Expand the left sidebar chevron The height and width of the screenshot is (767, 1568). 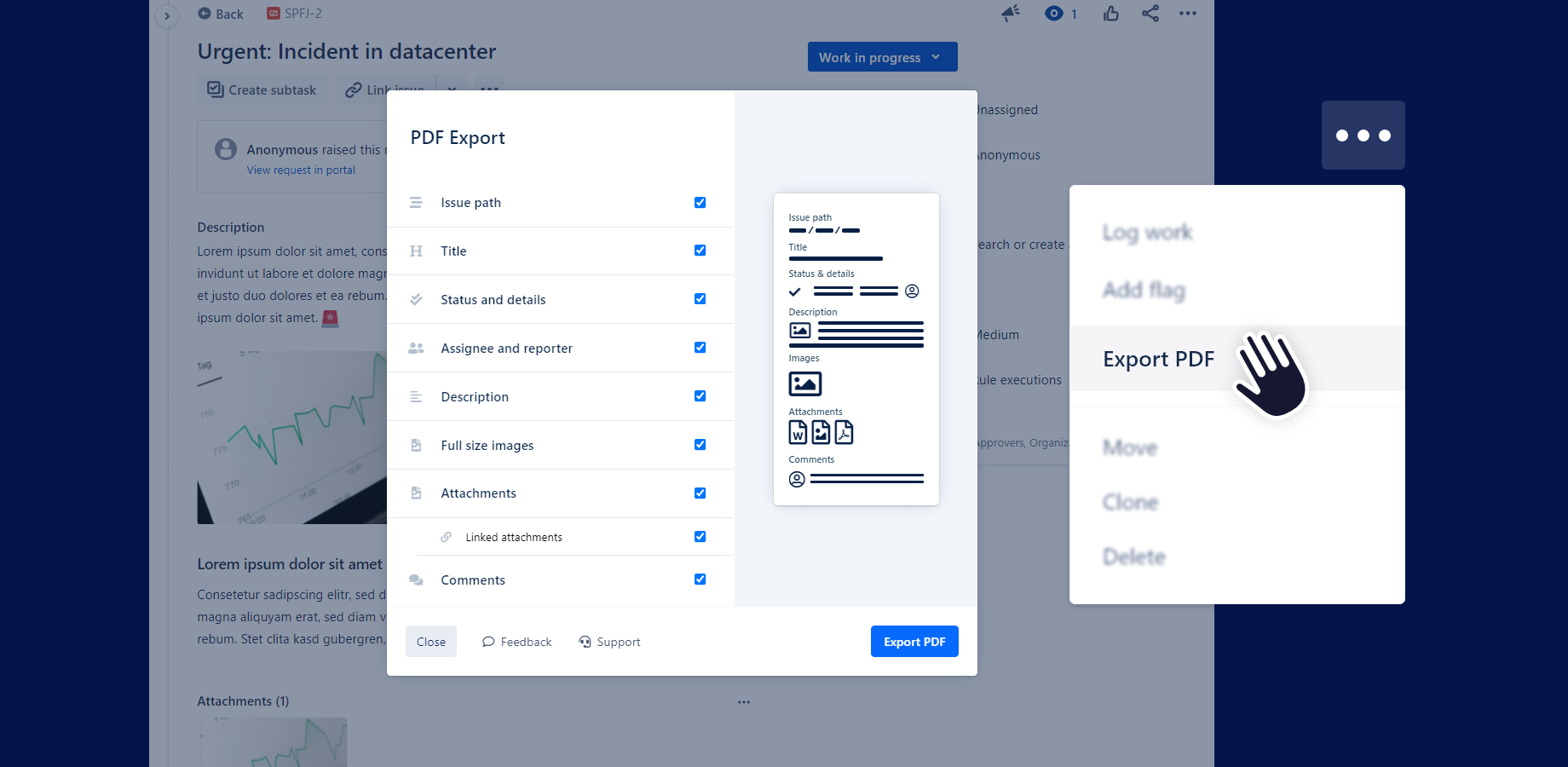coord(167,16)
